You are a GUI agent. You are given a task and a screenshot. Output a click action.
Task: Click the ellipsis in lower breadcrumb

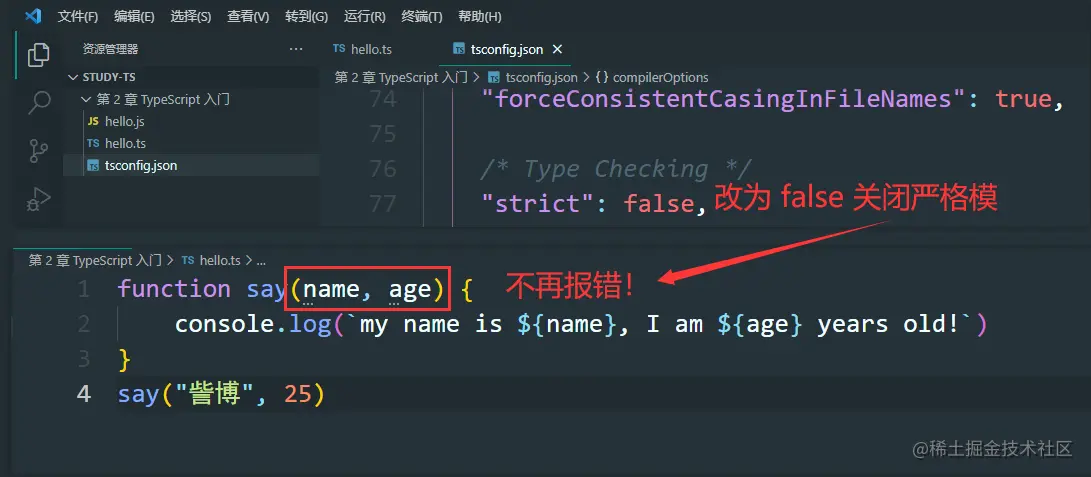point(261,261)
